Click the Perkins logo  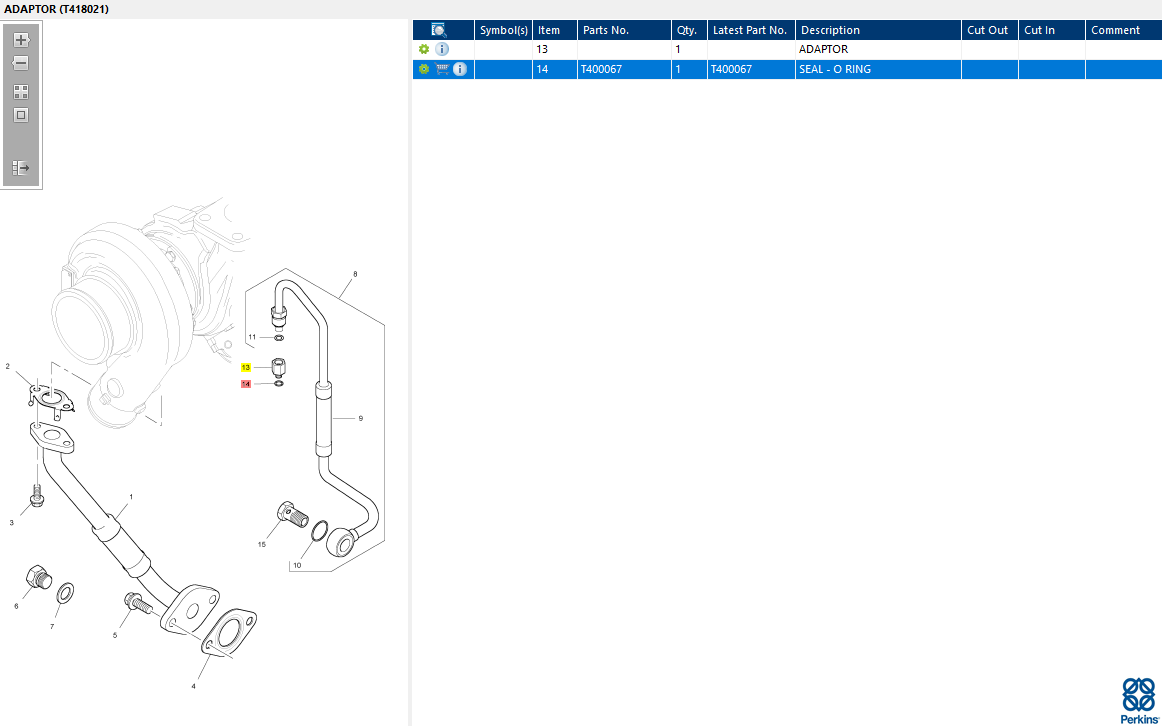[1138, 701]
